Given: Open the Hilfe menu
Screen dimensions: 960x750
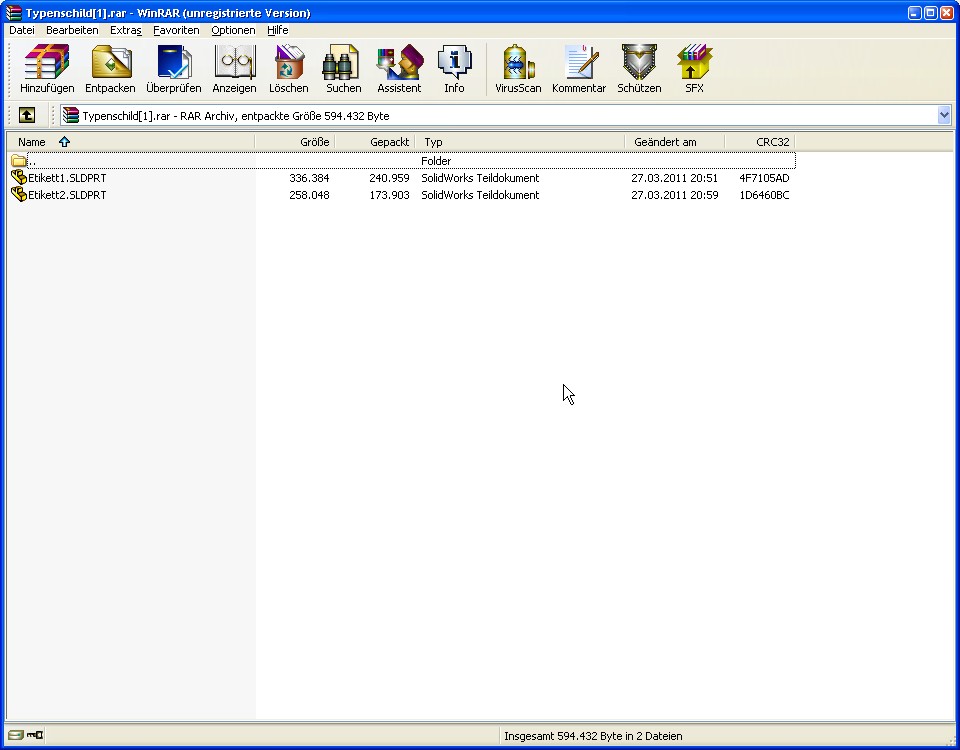Looking at the screenshot, I should pyautogui.click(x=278, y=30).
